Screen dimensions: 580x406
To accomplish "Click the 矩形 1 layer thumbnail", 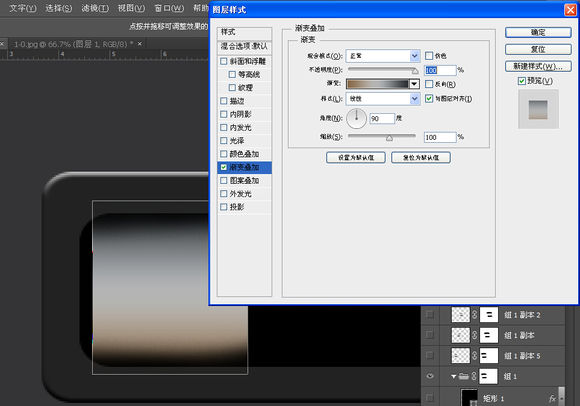I will [469, 397].
